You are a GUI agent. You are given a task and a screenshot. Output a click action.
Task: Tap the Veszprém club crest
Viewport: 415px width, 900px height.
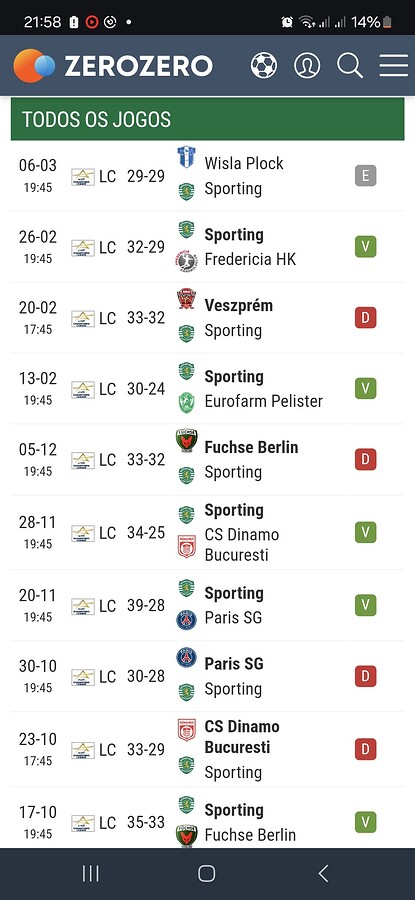[x=186, y=299]
